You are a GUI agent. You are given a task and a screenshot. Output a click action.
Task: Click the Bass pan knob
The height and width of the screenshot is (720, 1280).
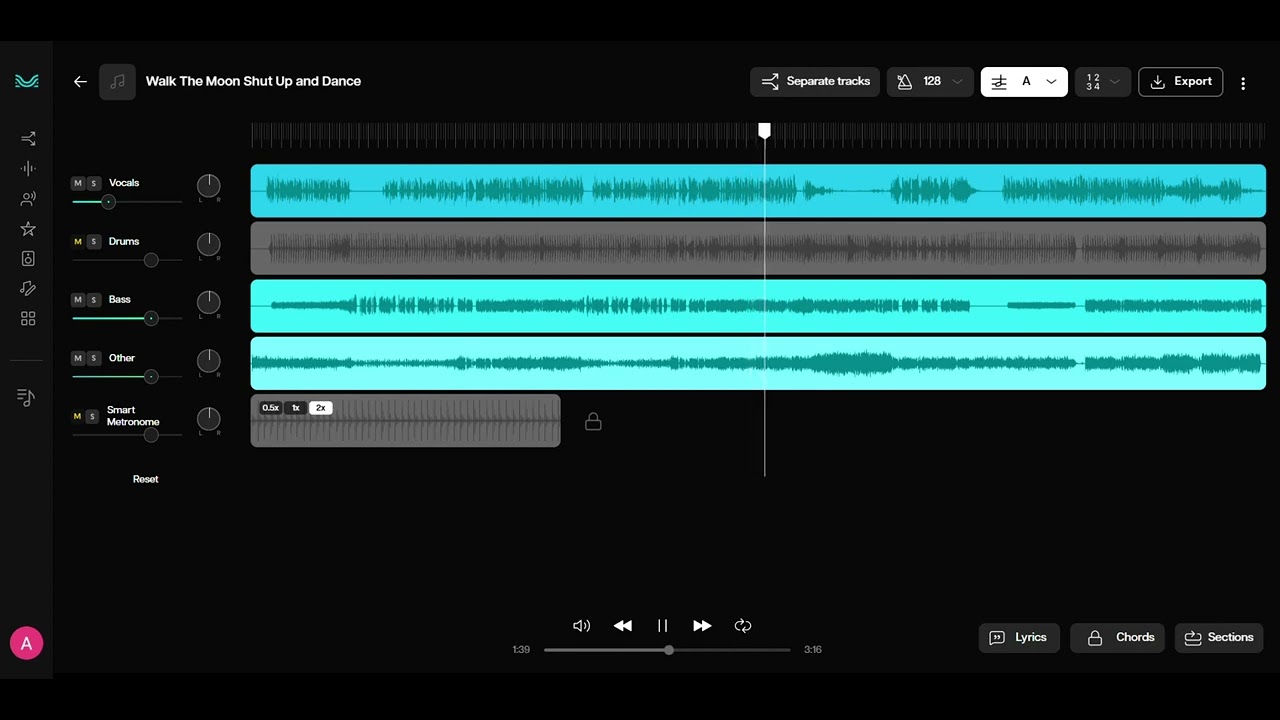208,302
